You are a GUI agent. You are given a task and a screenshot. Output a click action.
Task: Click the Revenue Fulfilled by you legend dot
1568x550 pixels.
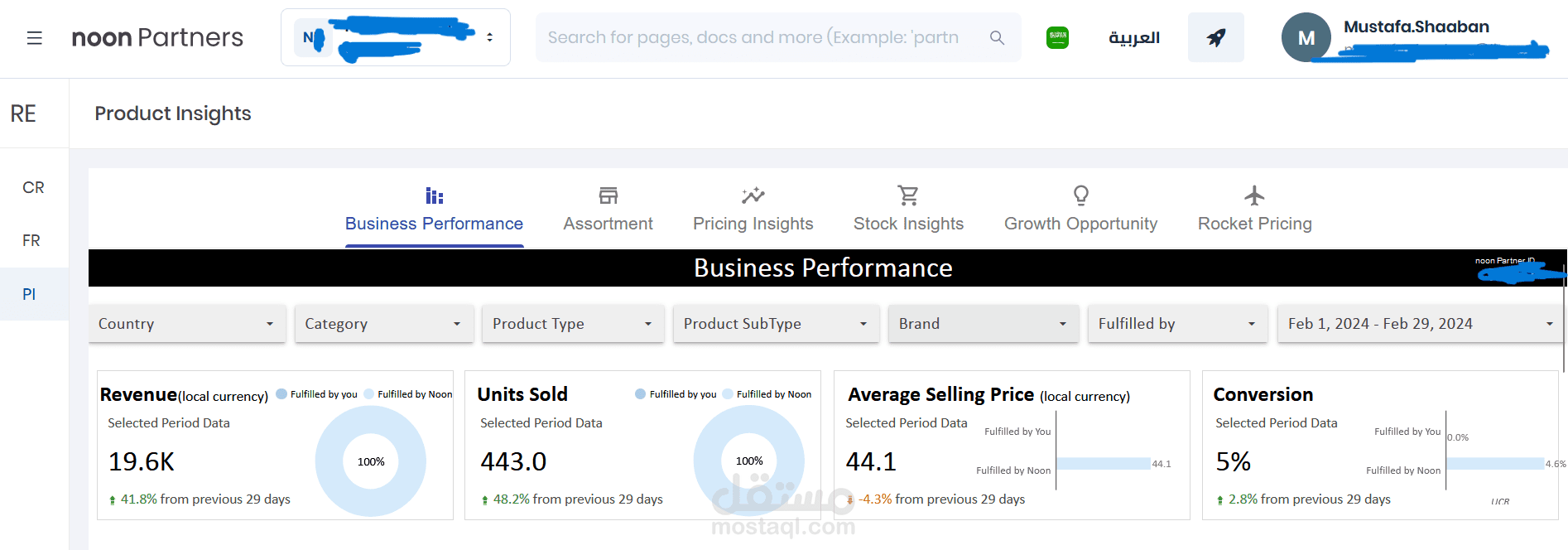tap(281, 394)
